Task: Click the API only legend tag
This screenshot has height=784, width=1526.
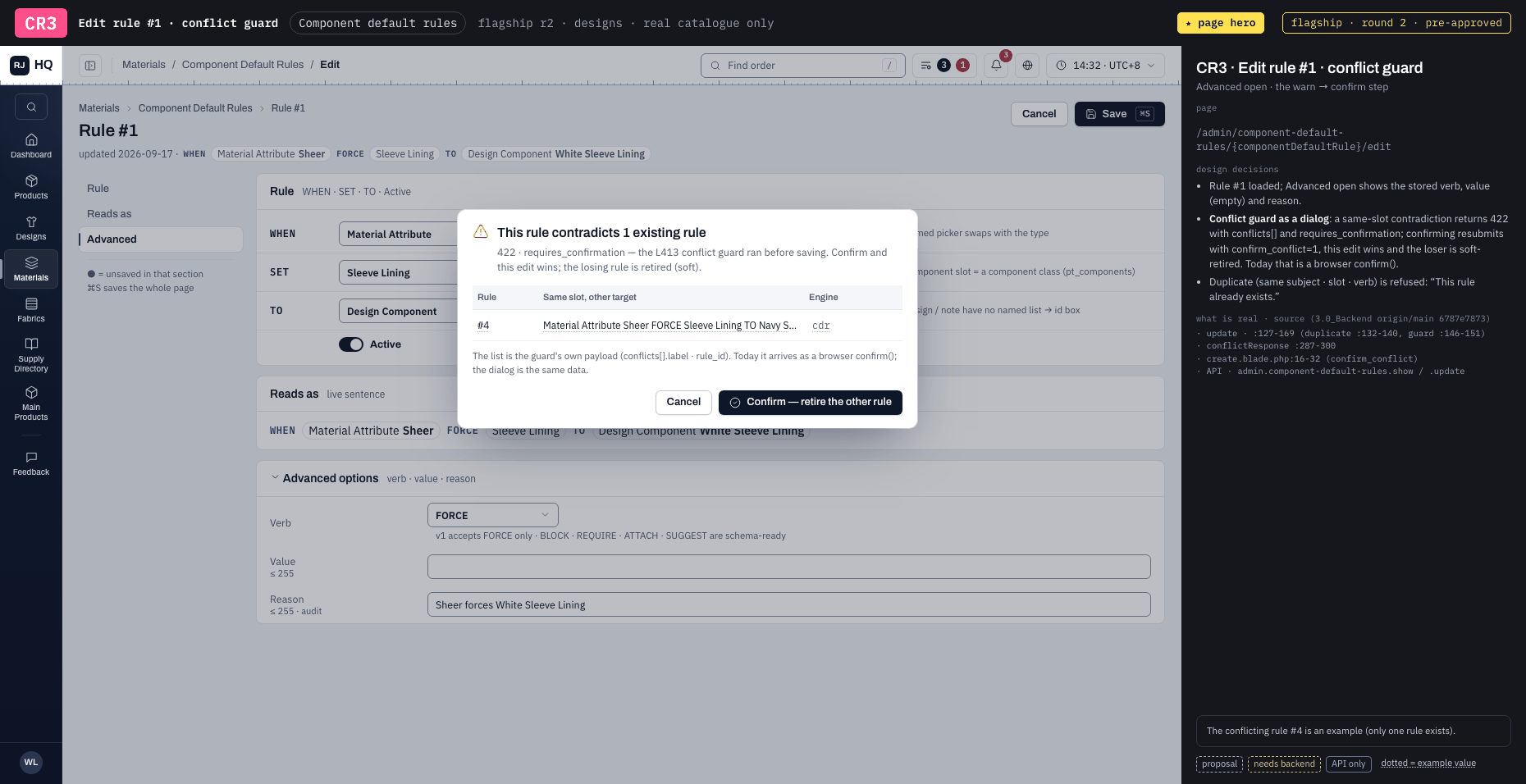Action: (x=1348, y=763)
